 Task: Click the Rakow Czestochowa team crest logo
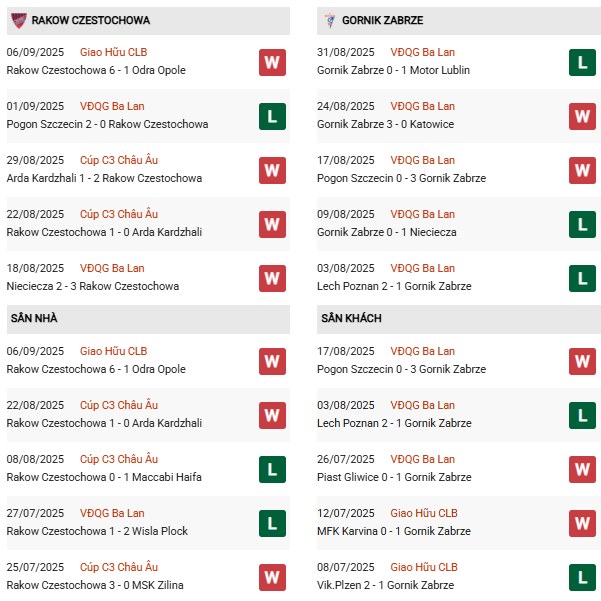point(18,20)
